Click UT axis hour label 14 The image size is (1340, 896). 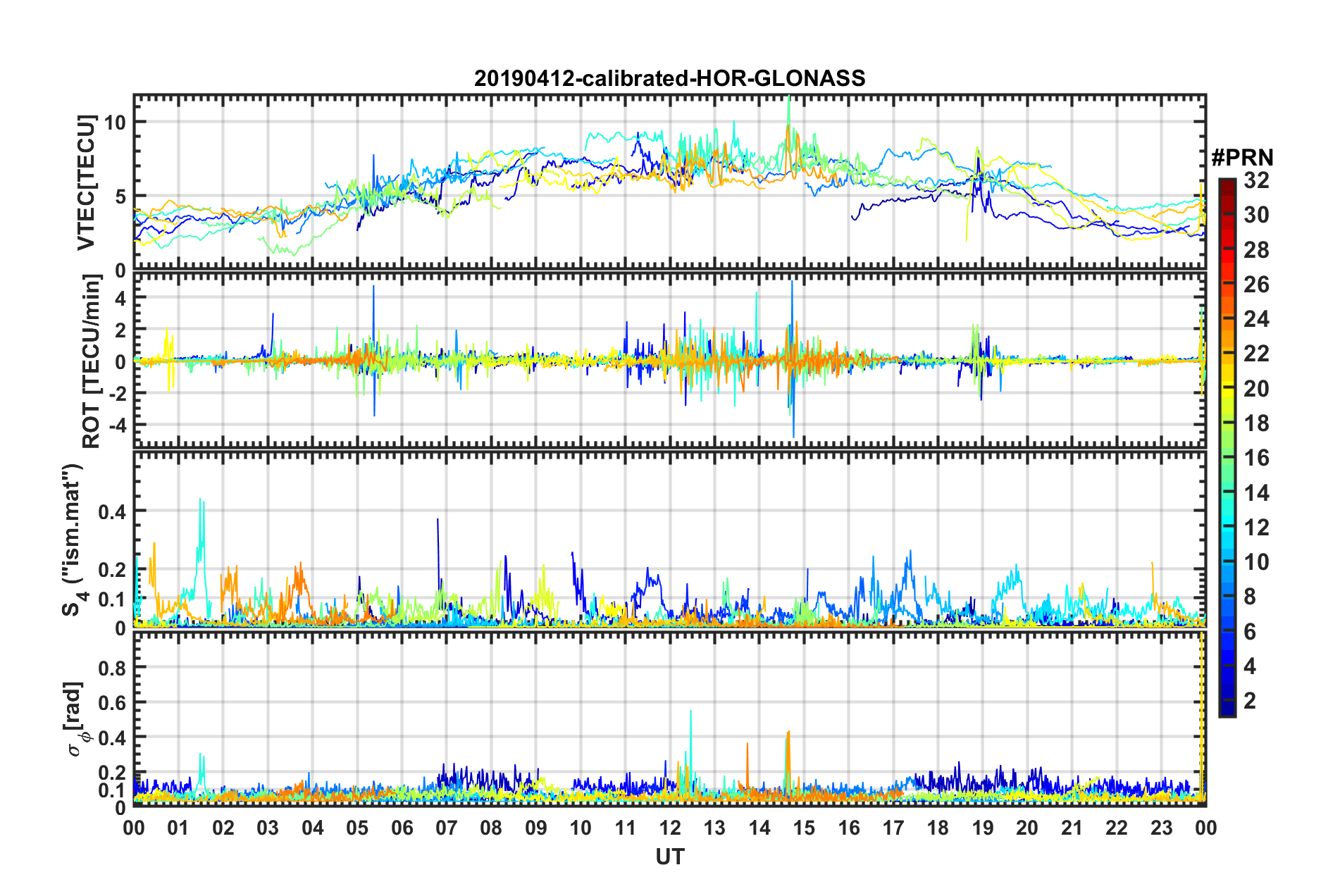[x=759, y=828]
